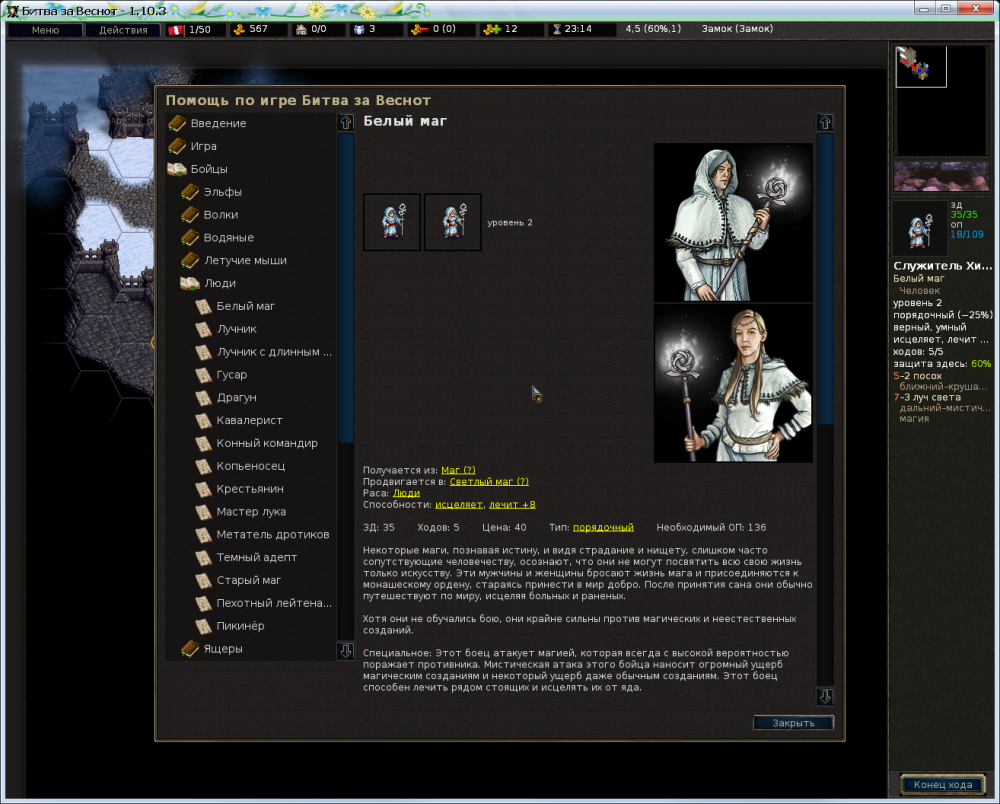Select the Конный командир topic
Image resolution: width=1000 pixels, height=804 pixels.
267,443
